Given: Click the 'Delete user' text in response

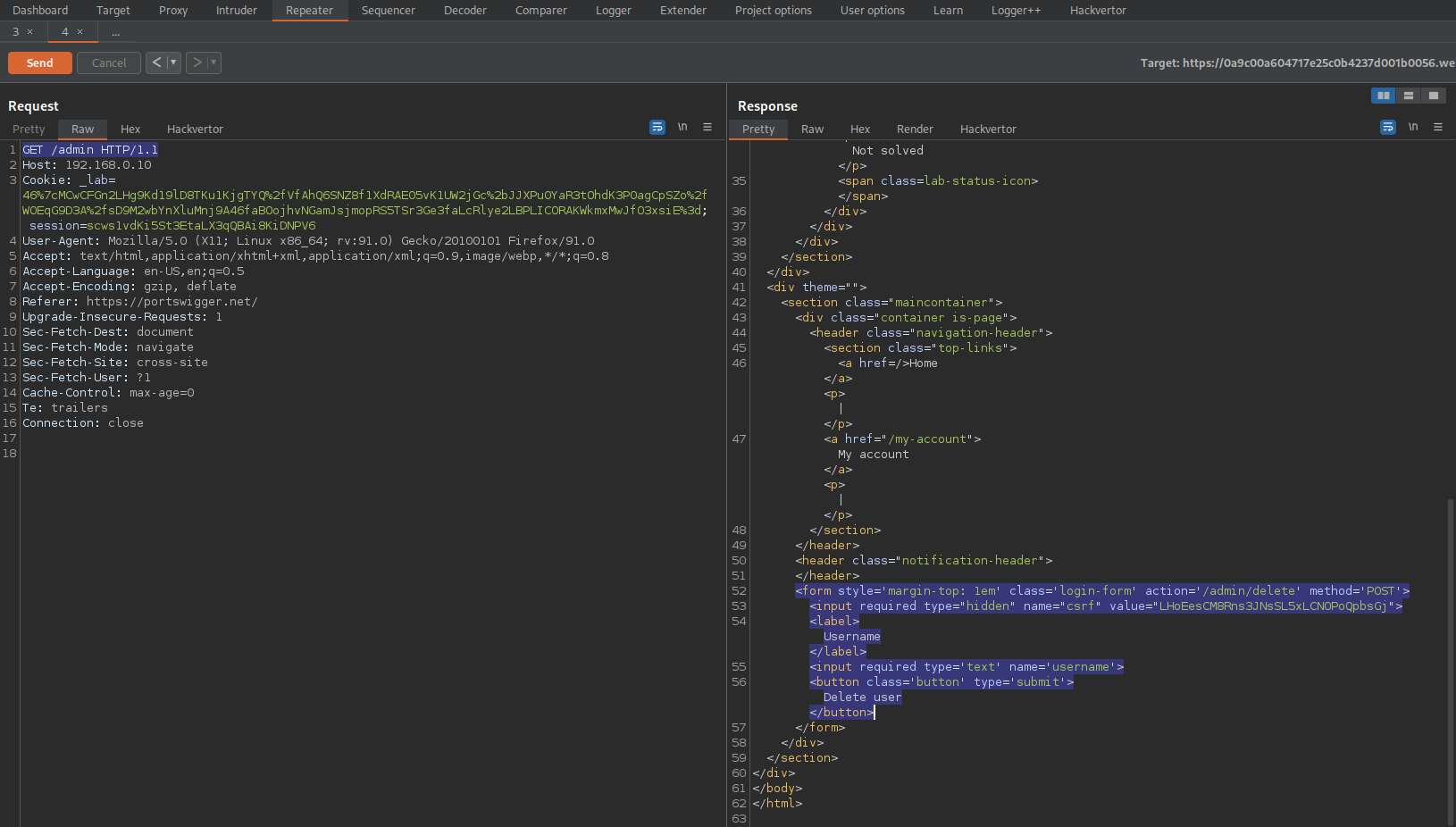Looking at the screenshot, I should [x=862, y=698].
